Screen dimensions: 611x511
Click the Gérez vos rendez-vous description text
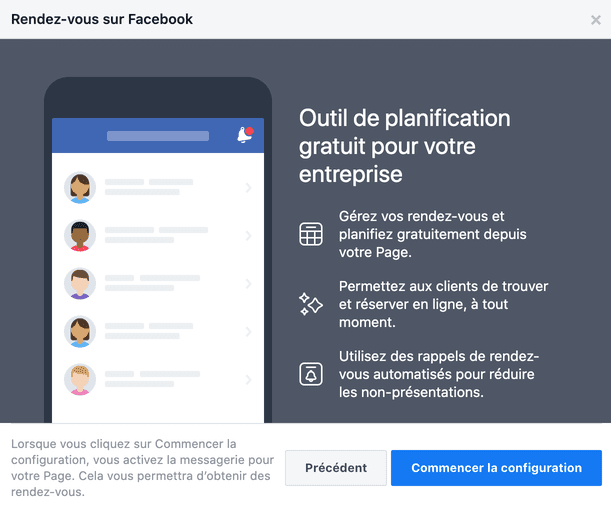tap(433, 234)
